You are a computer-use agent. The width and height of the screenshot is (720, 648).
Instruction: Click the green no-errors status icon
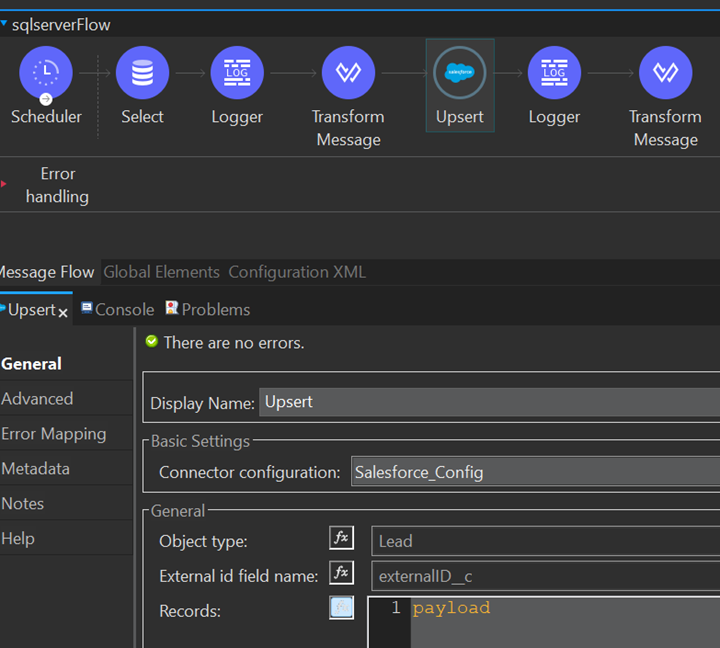152,341
